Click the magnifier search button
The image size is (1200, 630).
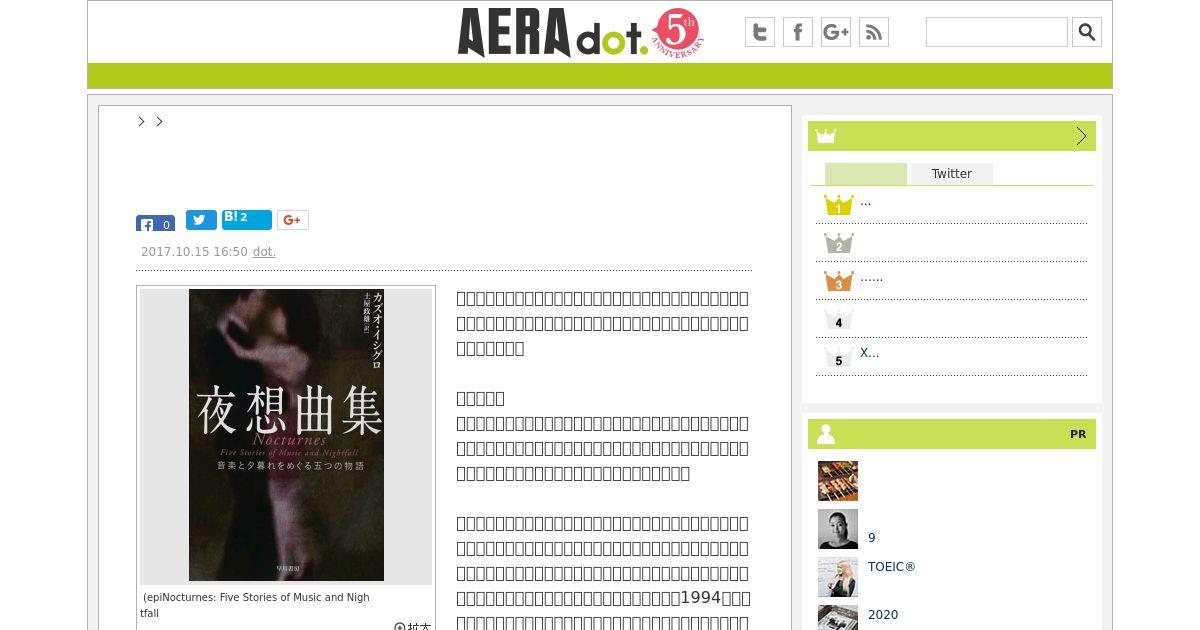[x=1087, y=32]
